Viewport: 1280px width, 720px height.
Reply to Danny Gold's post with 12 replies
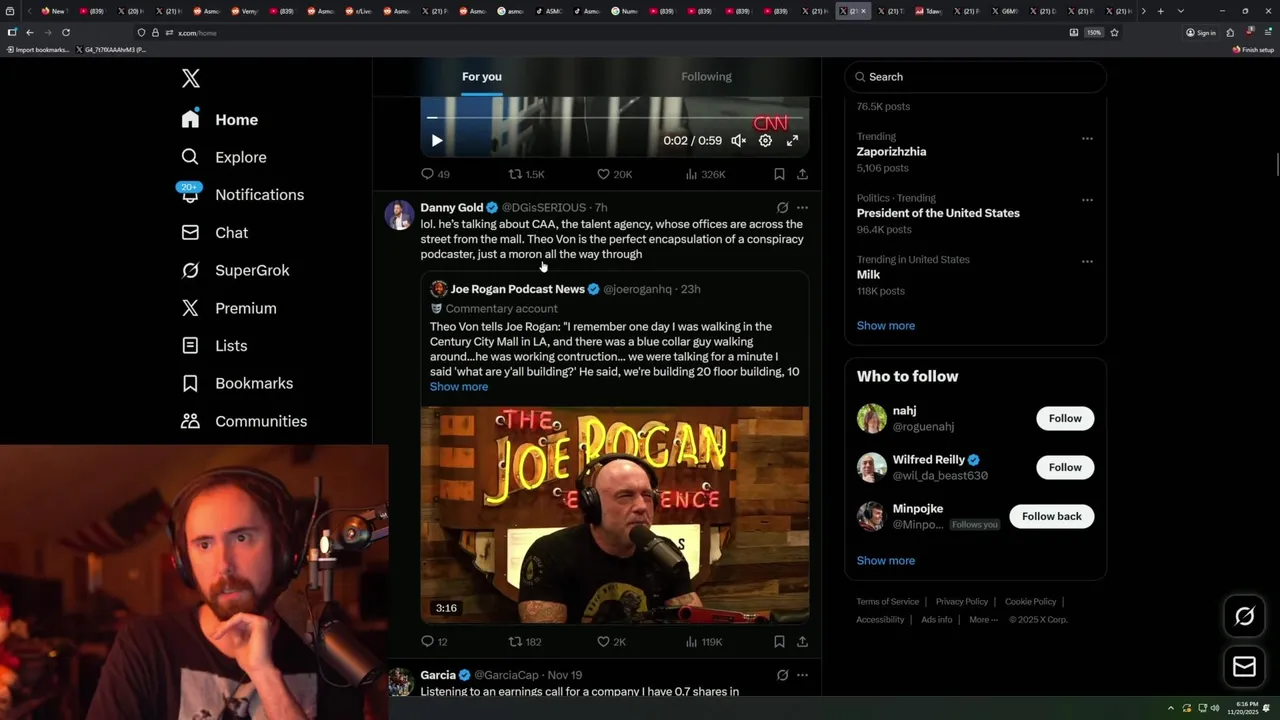tap(435, 642)
